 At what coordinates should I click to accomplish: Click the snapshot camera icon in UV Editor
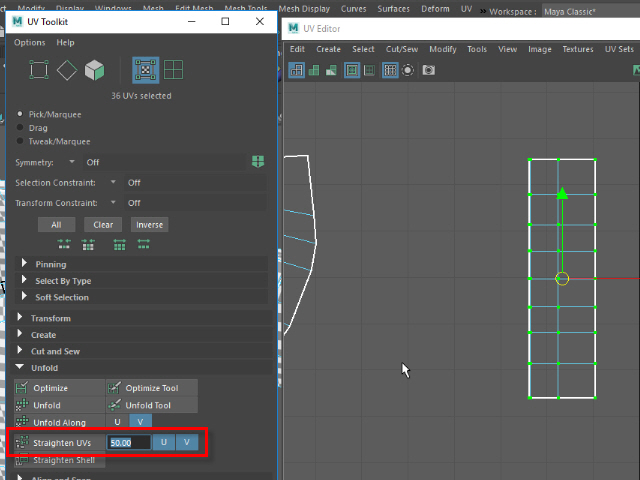click(428, 70)
